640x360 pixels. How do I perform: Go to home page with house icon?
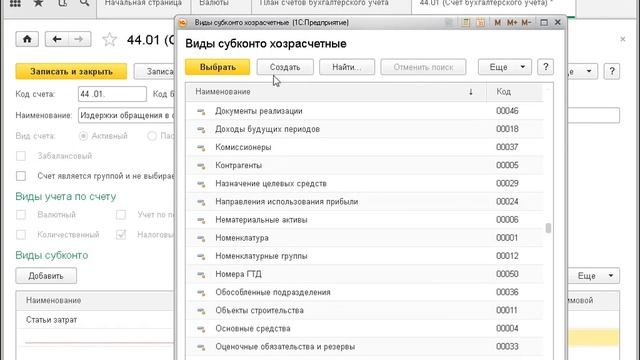tap(27, 39)
